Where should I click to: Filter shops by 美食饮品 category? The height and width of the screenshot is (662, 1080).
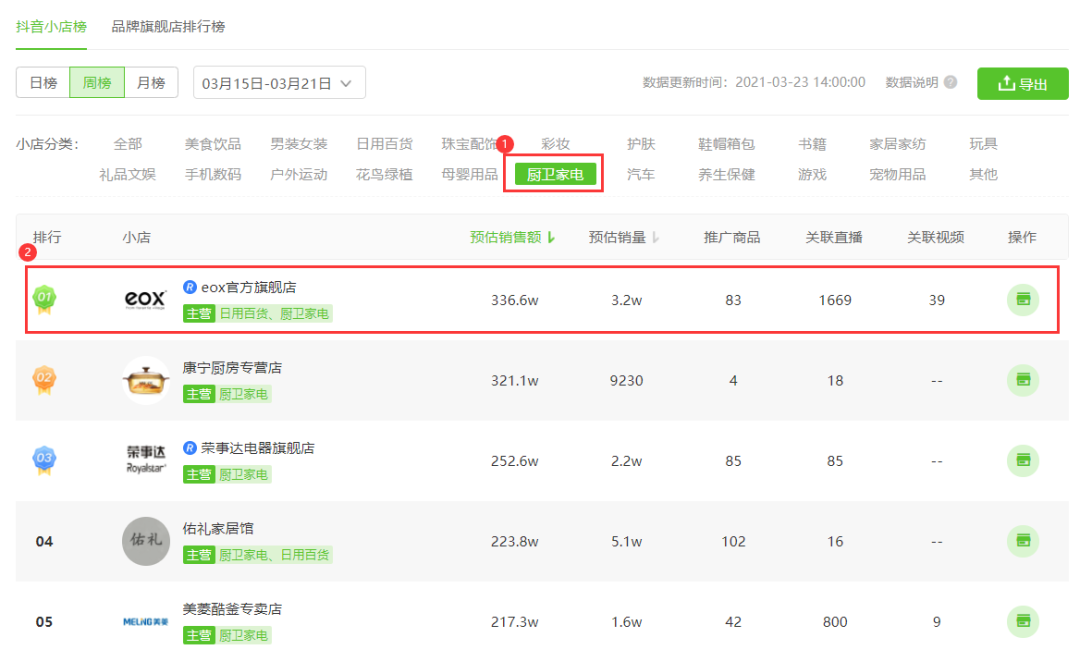tap(213, 144)
